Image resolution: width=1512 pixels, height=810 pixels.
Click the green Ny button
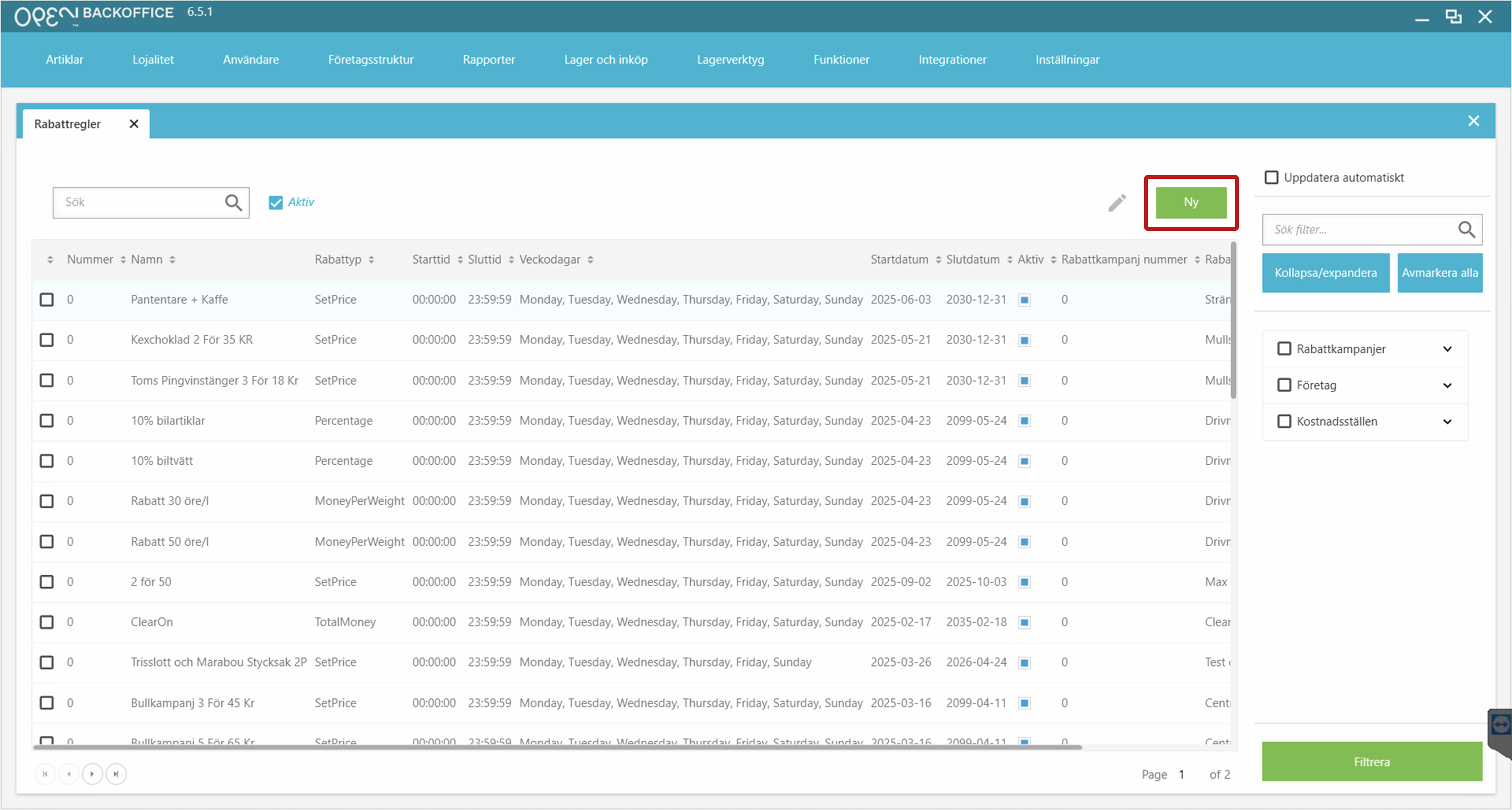1191,202
